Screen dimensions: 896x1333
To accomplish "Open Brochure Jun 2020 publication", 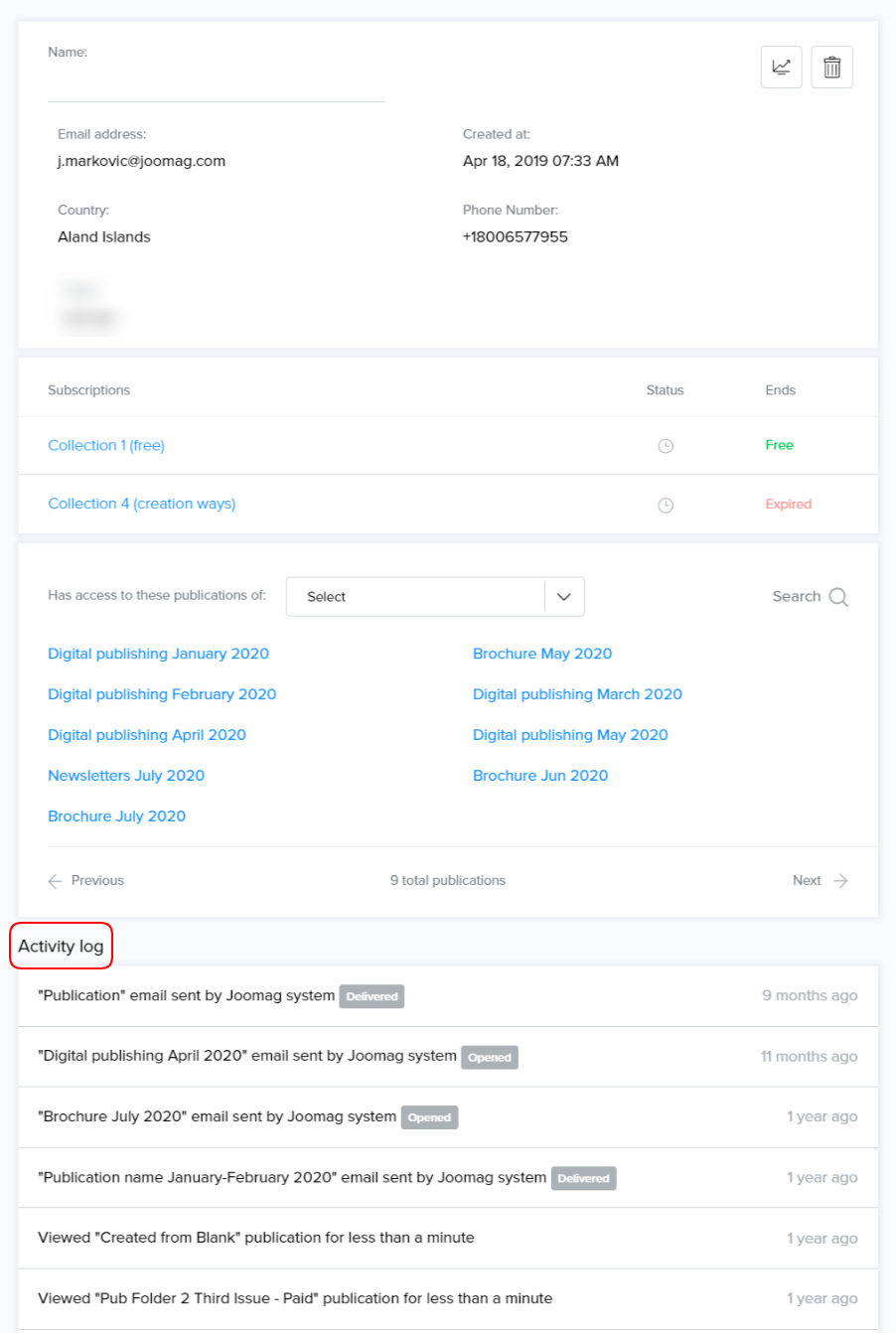I will click(x=540, y=776).
